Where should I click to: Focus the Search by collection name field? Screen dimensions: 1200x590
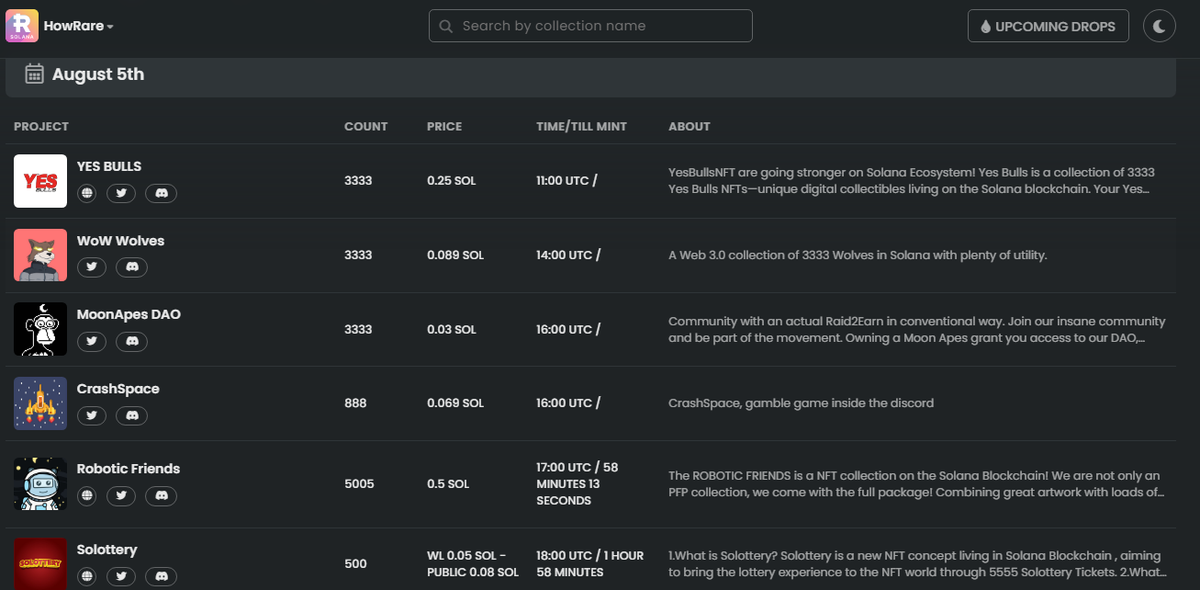click(x=591, y=26)
